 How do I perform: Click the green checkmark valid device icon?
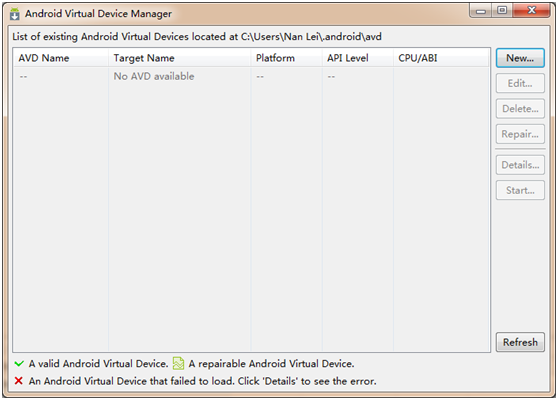point(19,363)
